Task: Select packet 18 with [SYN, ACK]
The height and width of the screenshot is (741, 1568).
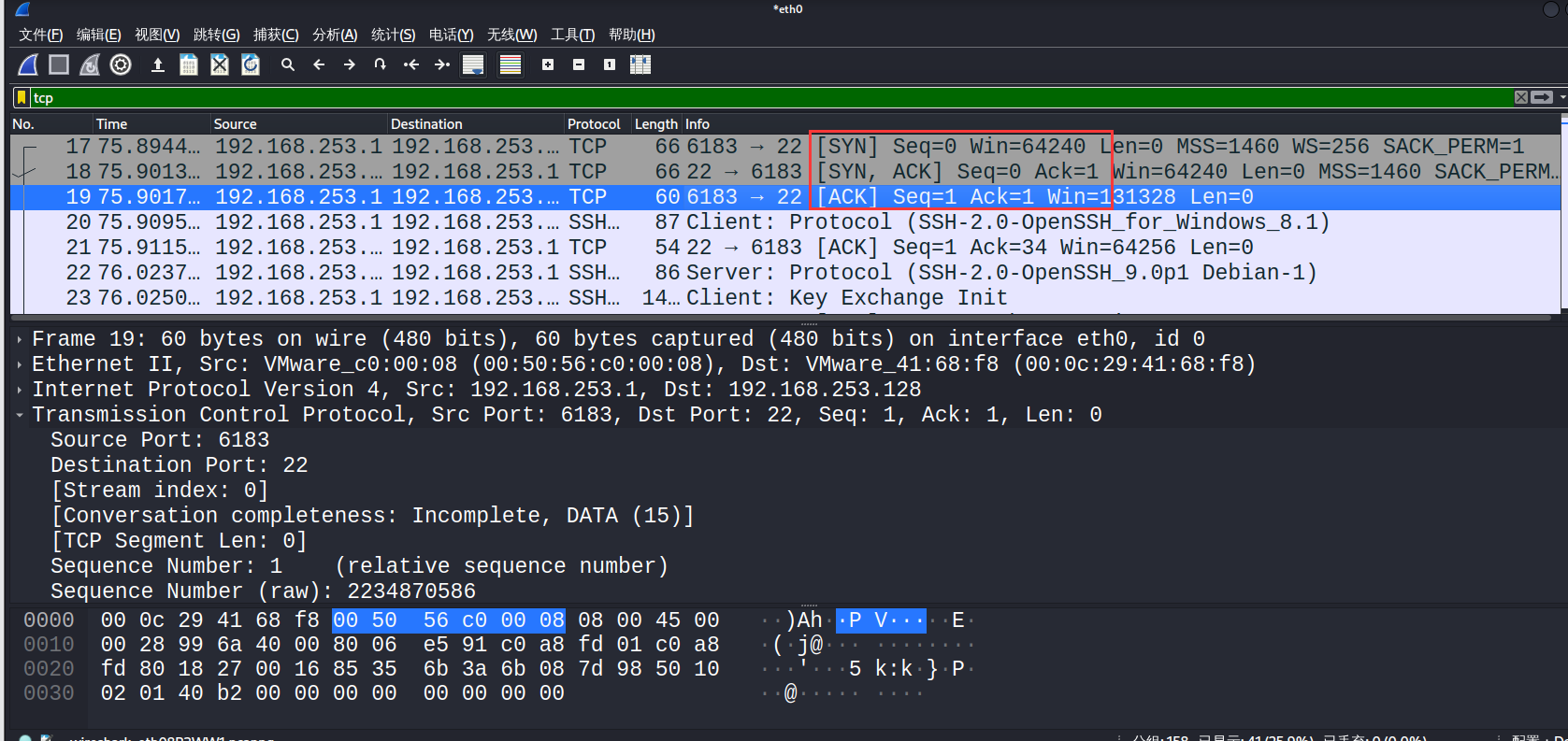Action: click(785, 172)
